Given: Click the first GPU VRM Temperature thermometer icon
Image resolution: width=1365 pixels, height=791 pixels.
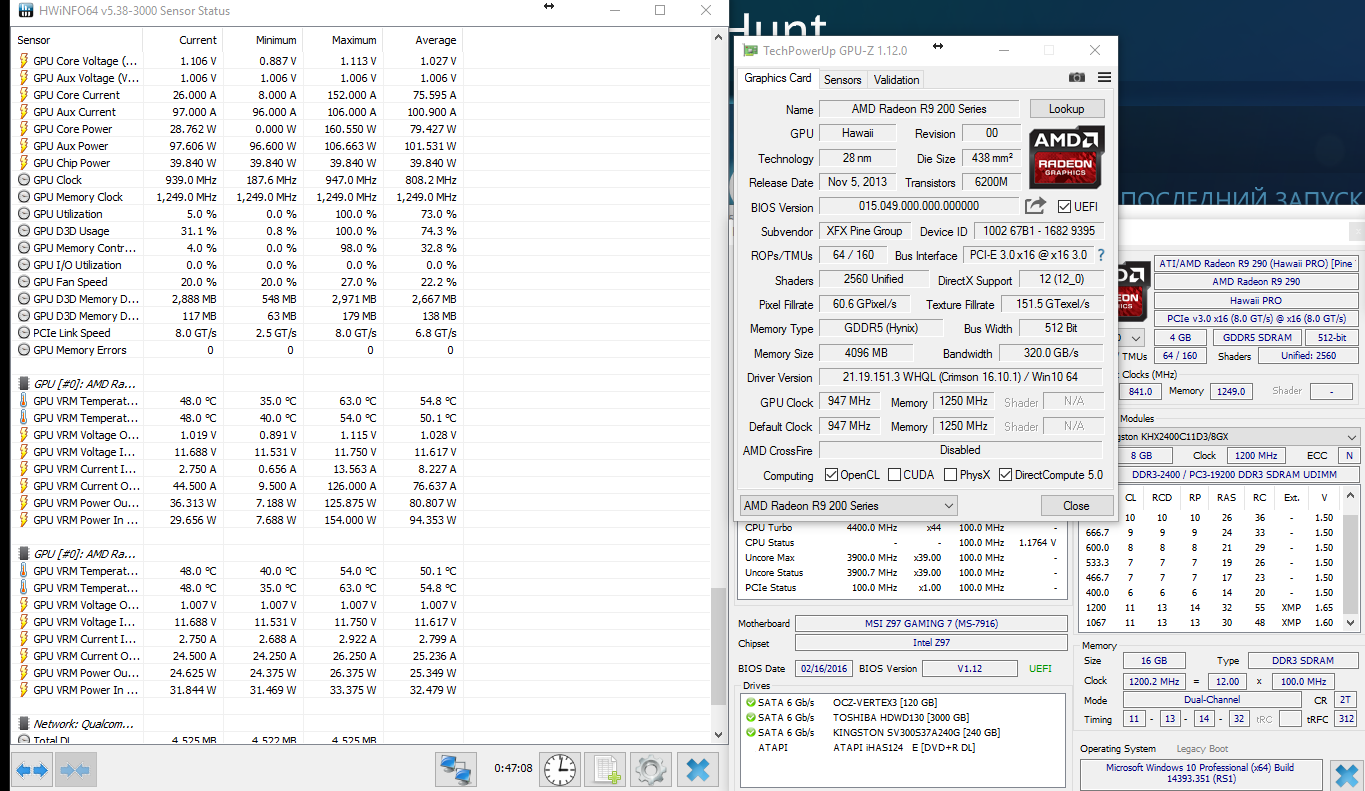Looking at the screenshot, I should point(24,401).
